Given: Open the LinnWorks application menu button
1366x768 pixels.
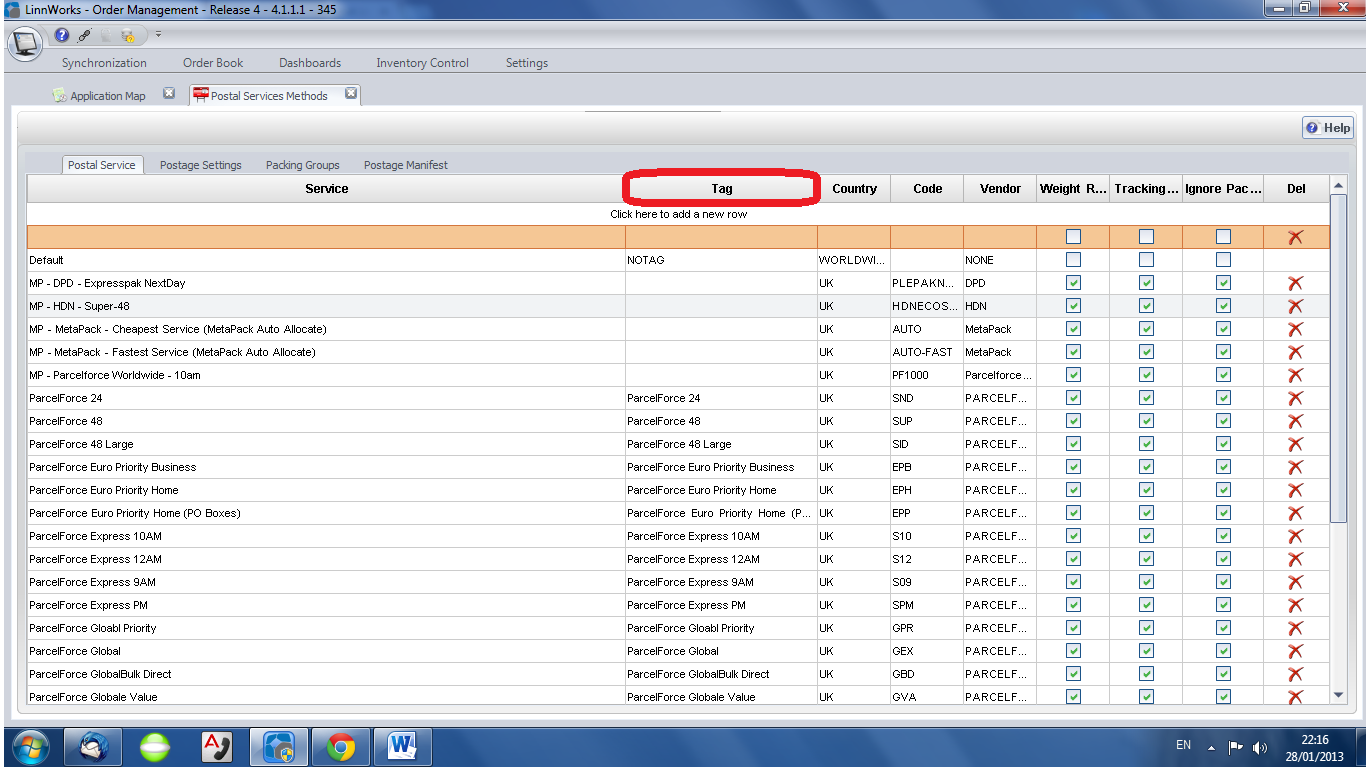Looking at the screenshot, I should pos(24,43).
